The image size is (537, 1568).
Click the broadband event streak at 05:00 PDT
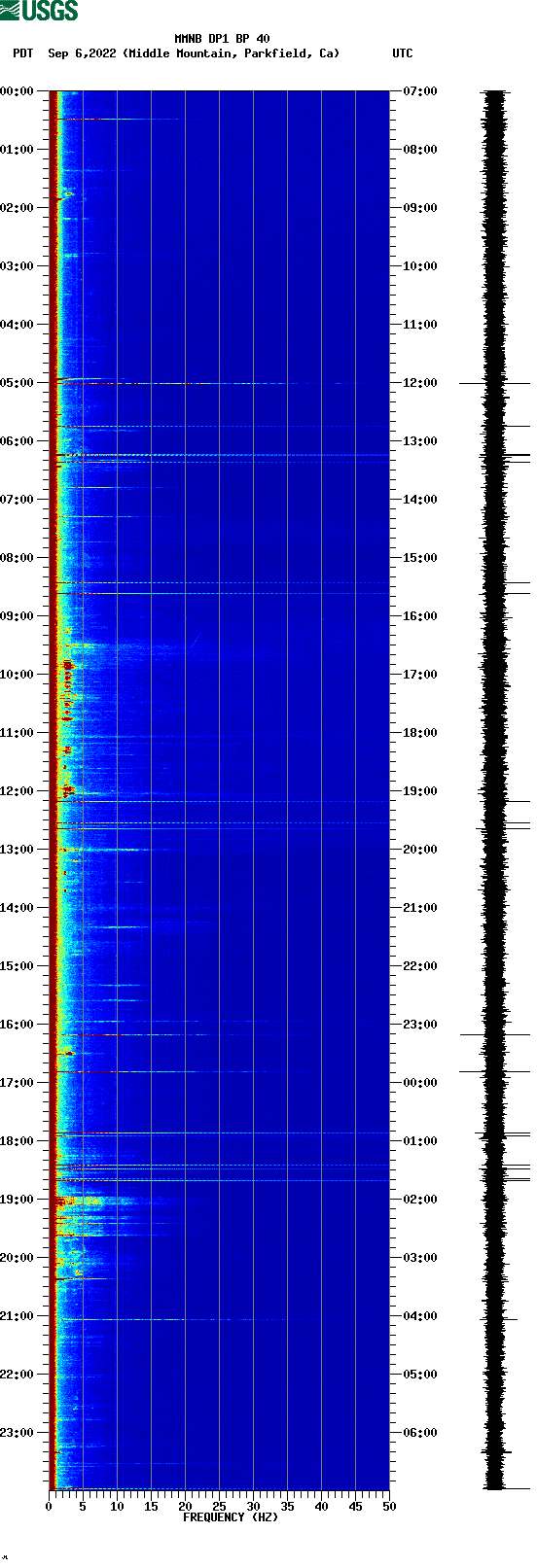coord(219,383)
